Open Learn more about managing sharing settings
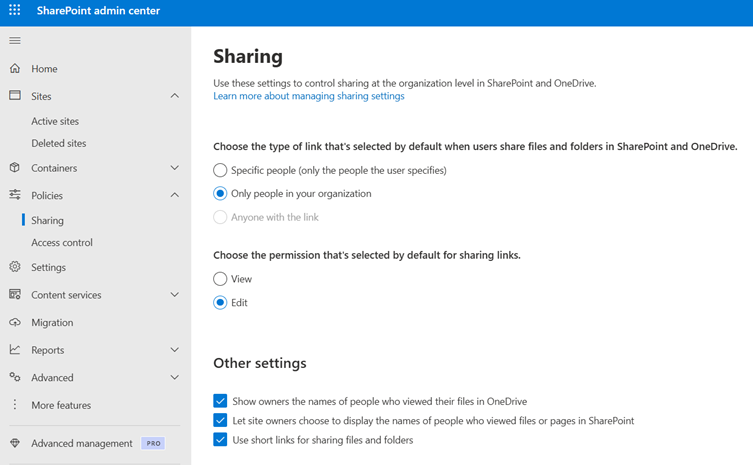The width and height of the screenshot is (753, 465). (309, 96)
